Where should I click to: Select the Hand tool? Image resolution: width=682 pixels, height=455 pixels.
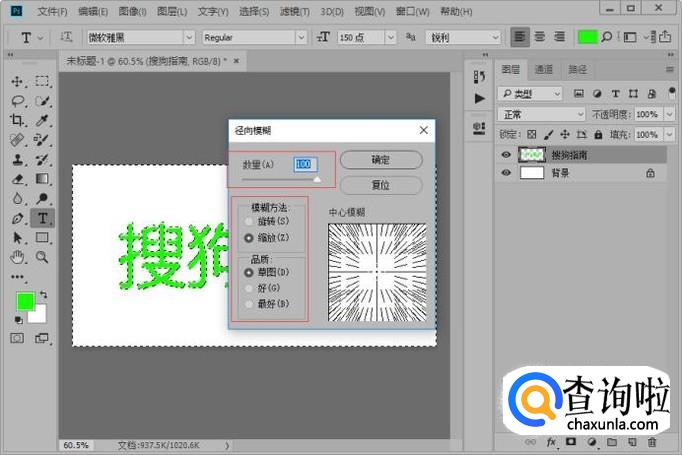coord(17,257)
